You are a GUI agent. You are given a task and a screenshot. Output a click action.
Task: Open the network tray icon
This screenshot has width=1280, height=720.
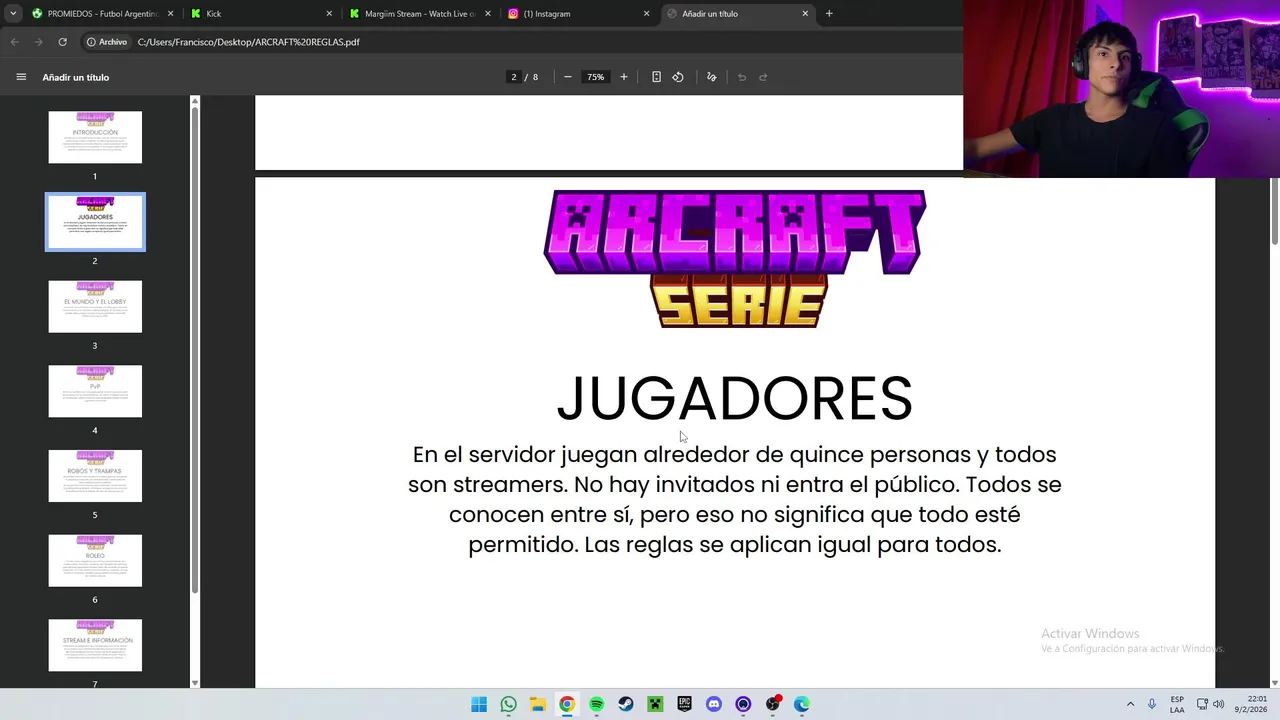[x=1202, y=704]
